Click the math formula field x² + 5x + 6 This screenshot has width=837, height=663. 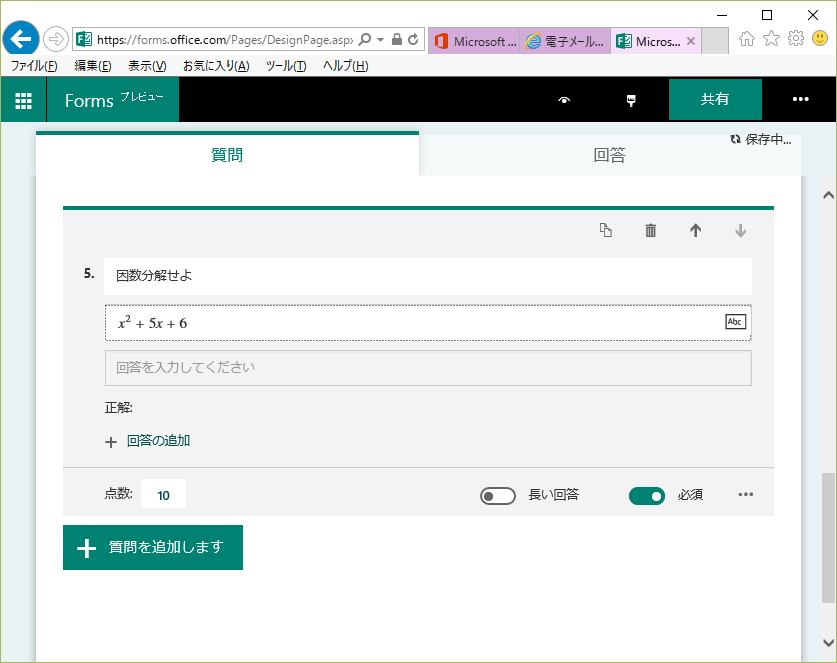pos(428,323)
